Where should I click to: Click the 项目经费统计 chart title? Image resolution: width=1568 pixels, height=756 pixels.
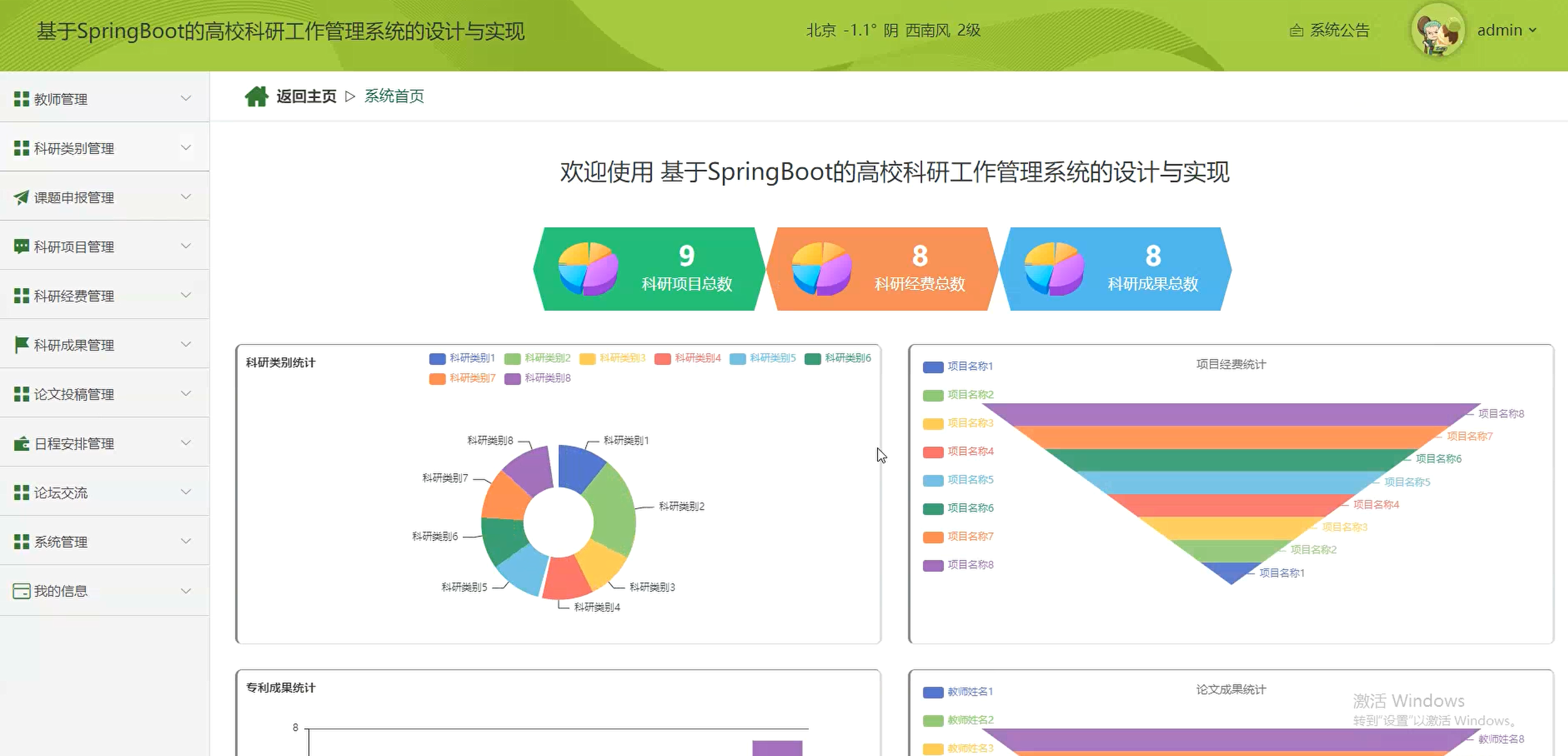(1231, 364)
